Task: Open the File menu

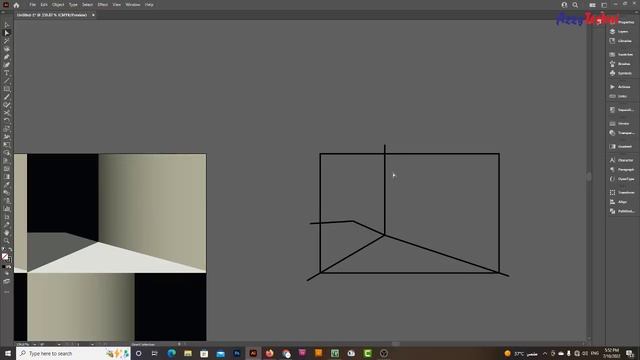Action: [x=32, y=5]
